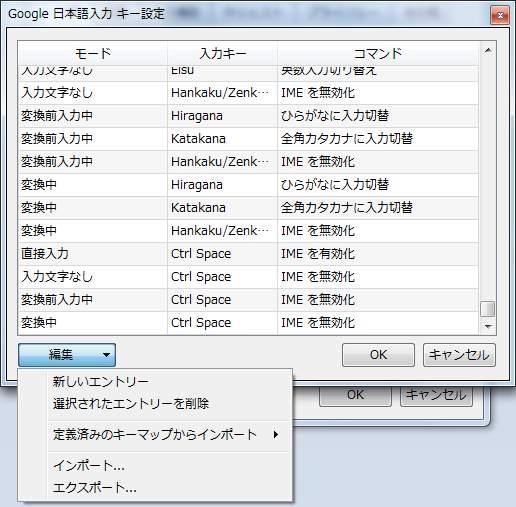Click IME を無効化 in 入力文字なし Ctrl Space row
This screenshot has height=507, width=516.
[x=378, y=277]
